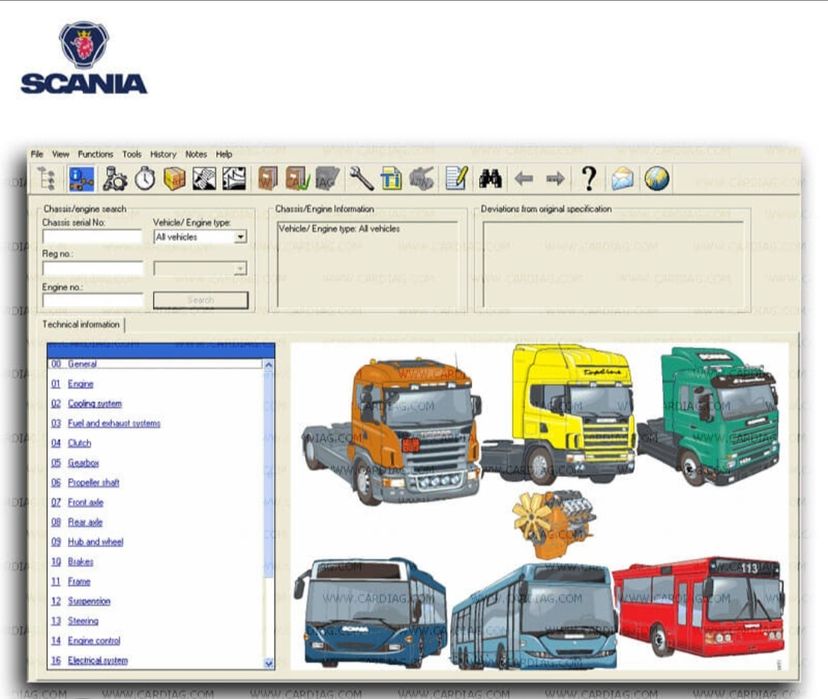Click the list scrollbar up arrow
This screenshot has width=828, height=699.
tap(268, 364)
